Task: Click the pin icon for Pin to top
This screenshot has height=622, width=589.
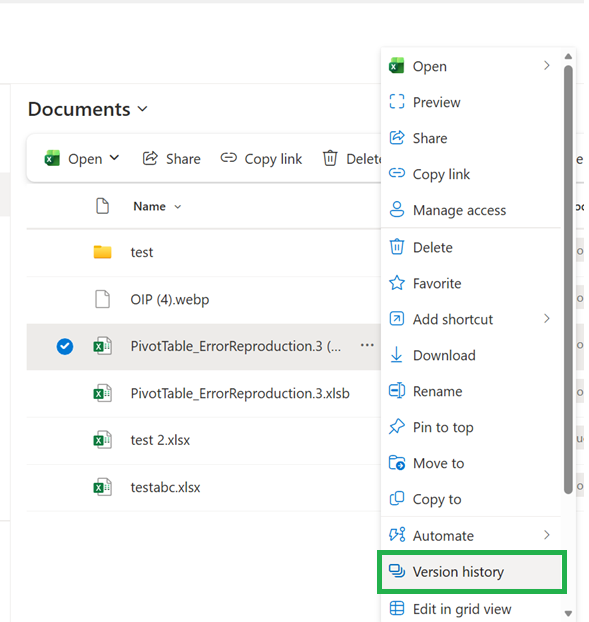Action: pos(397,427)
